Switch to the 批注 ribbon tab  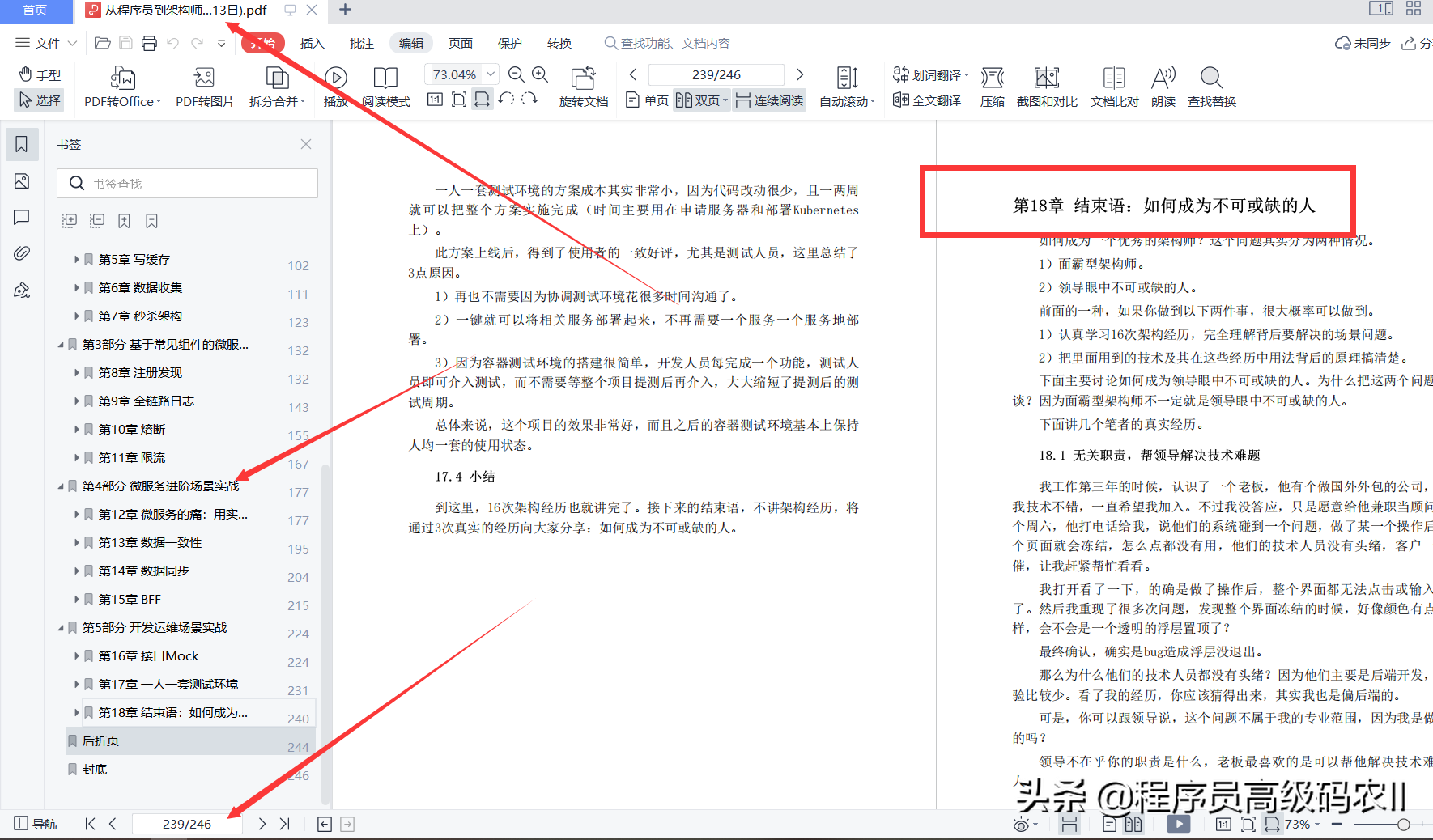click(x=362, y=43)
